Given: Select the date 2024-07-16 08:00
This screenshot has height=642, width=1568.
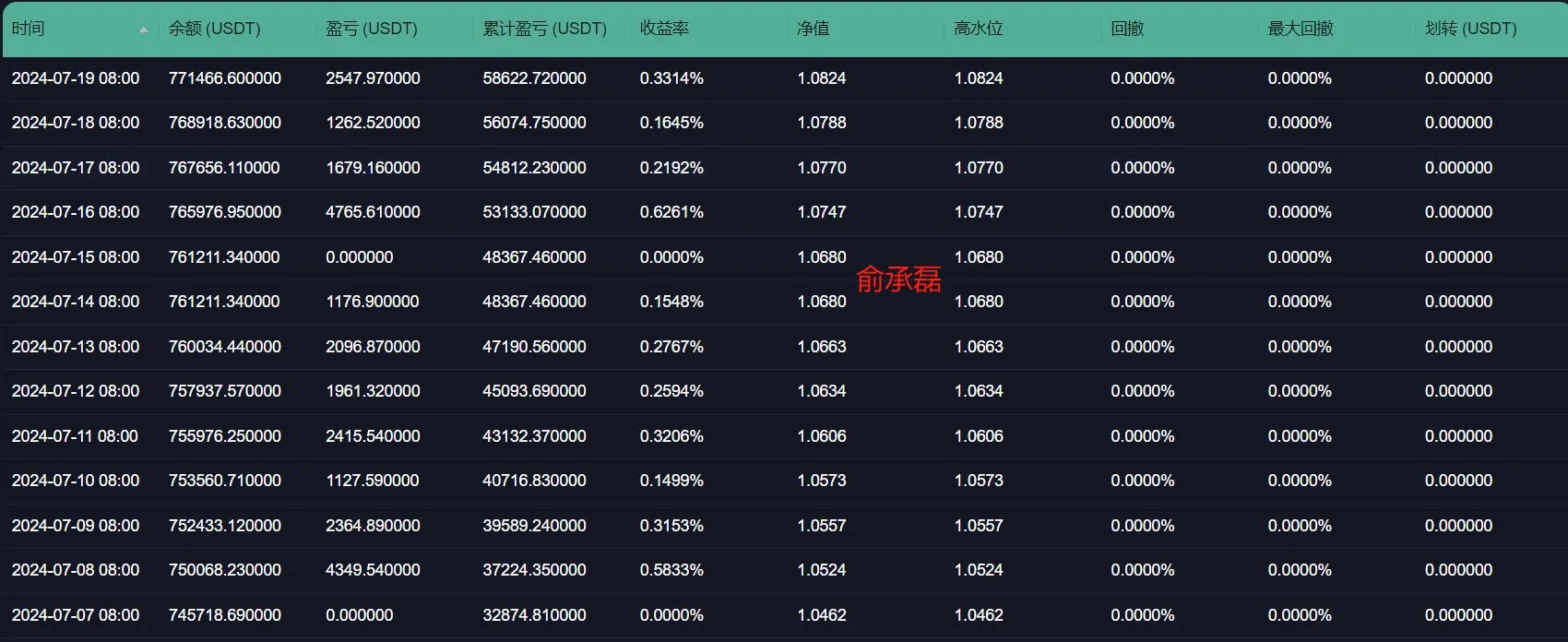Looking at the screenshot, I should click(76, 212).
